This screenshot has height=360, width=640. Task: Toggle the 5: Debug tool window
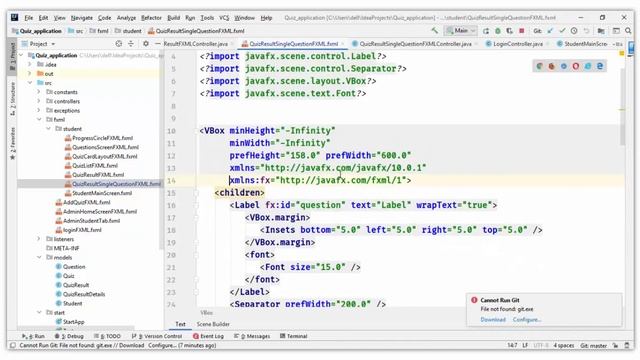[69, 336]
